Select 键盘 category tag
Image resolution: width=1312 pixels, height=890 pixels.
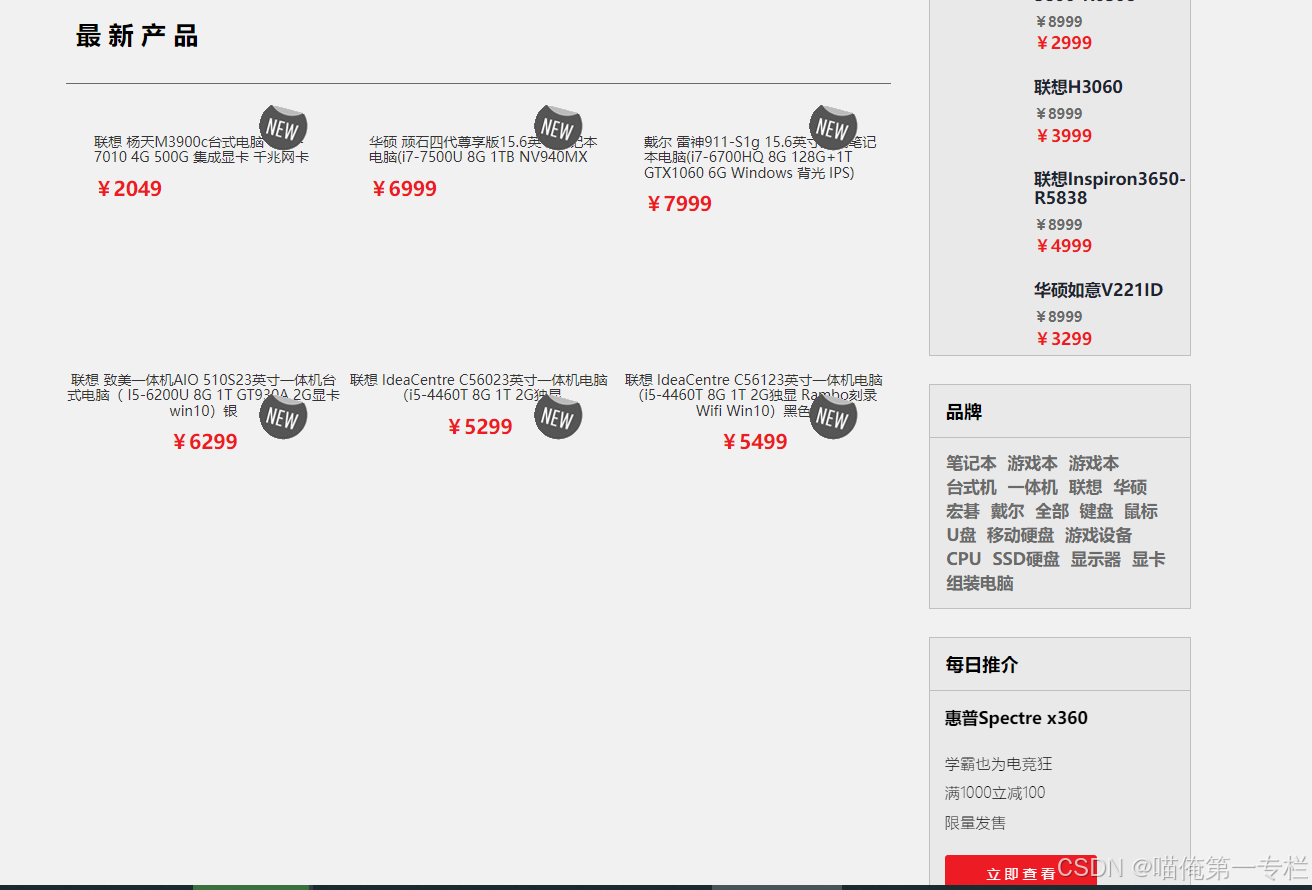tap(1096, 511)
